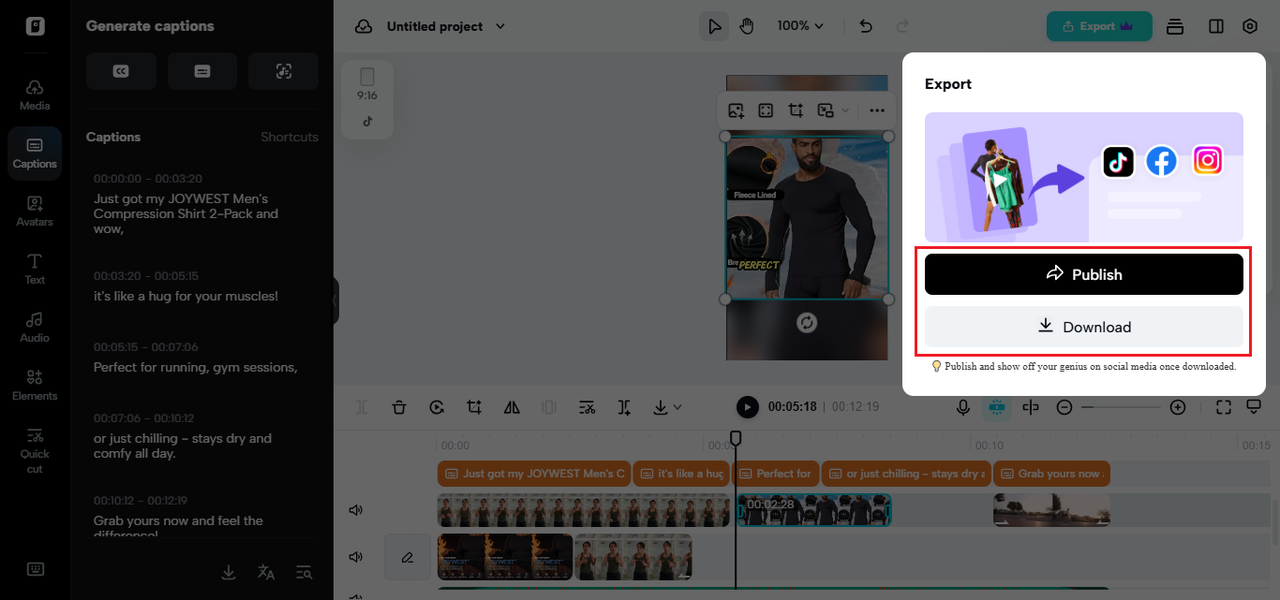Click the mirror flip icon in timeline toolbar
This screenshot has height=600, width=1280.
tap(512, 407)
